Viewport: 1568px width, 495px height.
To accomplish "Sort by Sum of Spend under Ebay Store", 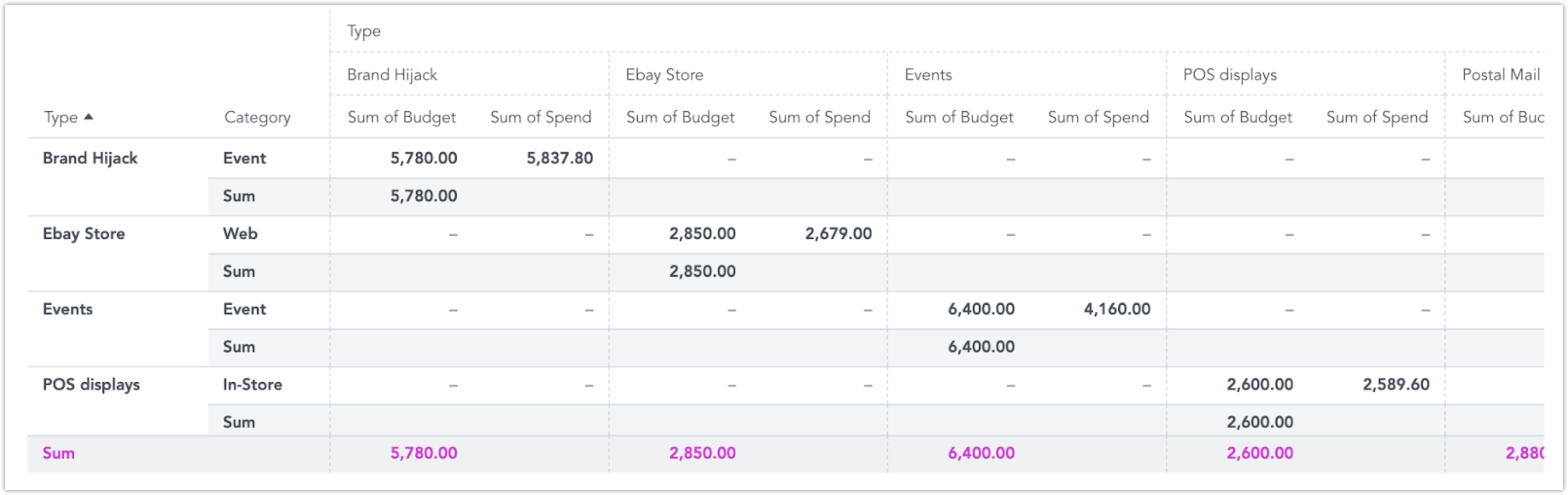I will tap(819, 117).
